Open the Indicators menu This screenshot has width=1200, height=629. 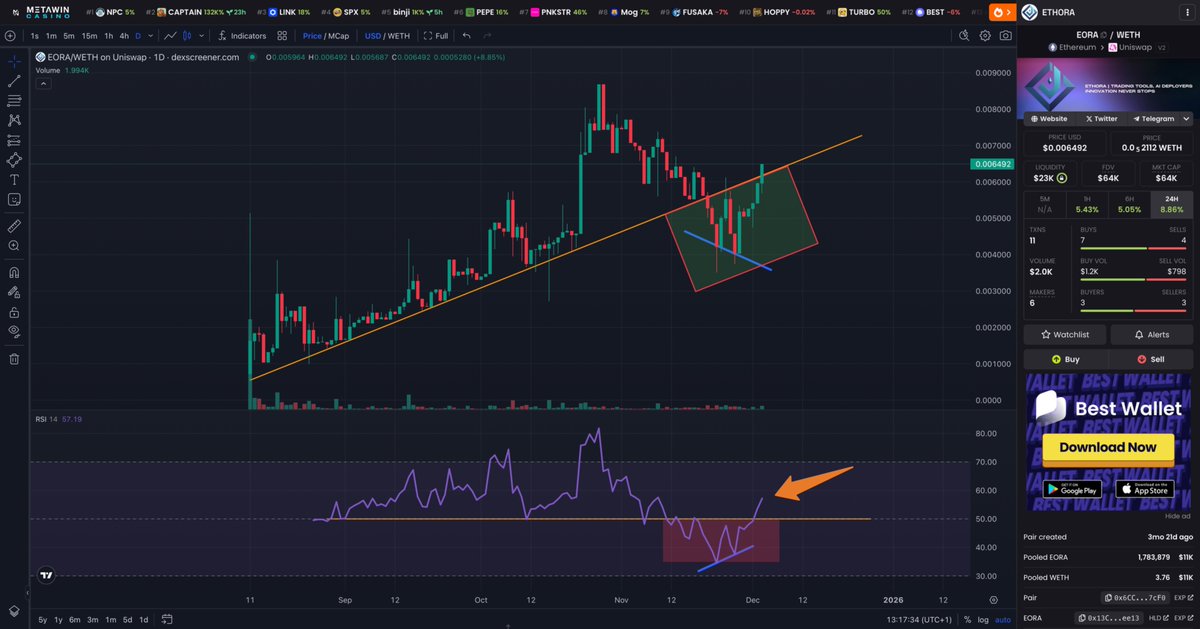coord(241,35)
